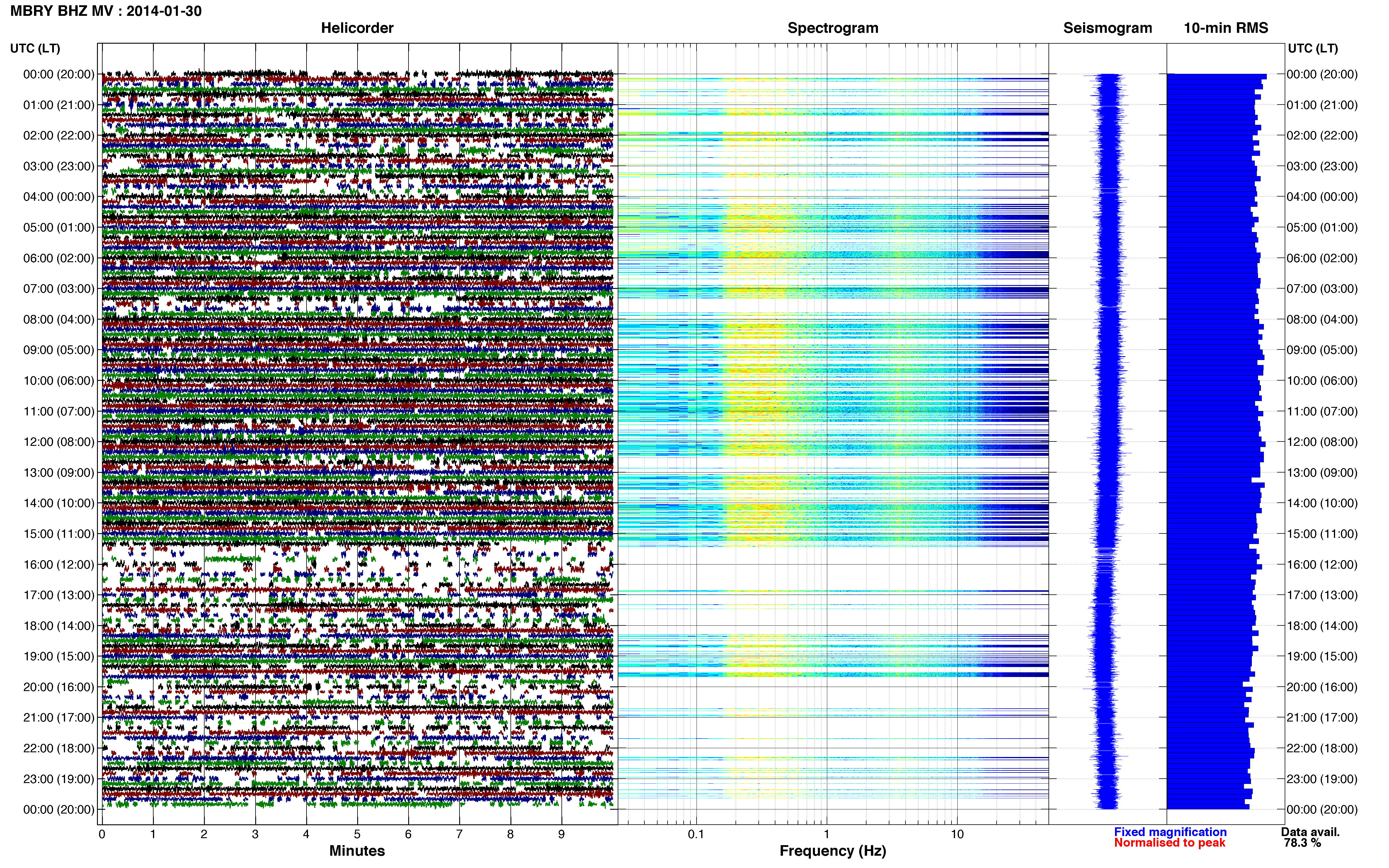
Task: Click the 'Seismogram' panel heading
Action: tap(1108, 28)
